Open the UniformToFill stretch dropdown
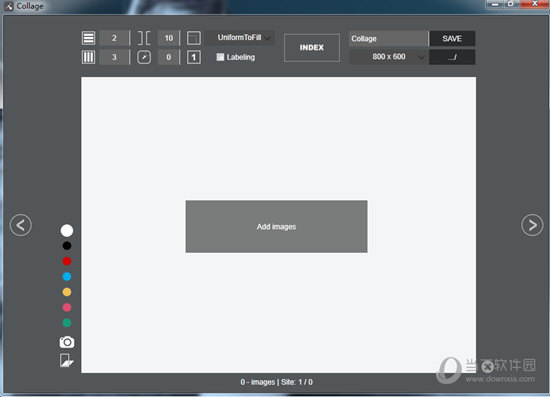Image resolution: width=550 pixels, height=397 pixels. (x=240, y=38)
